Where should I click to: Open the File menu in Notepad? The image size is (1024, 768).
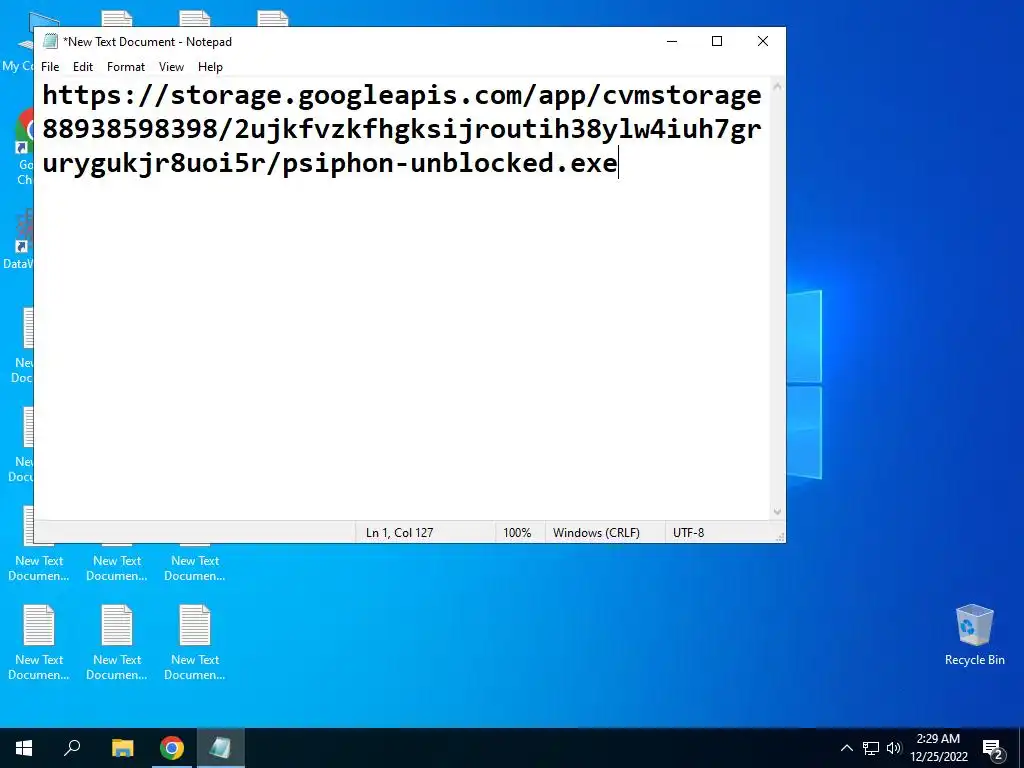pos(50,67)
